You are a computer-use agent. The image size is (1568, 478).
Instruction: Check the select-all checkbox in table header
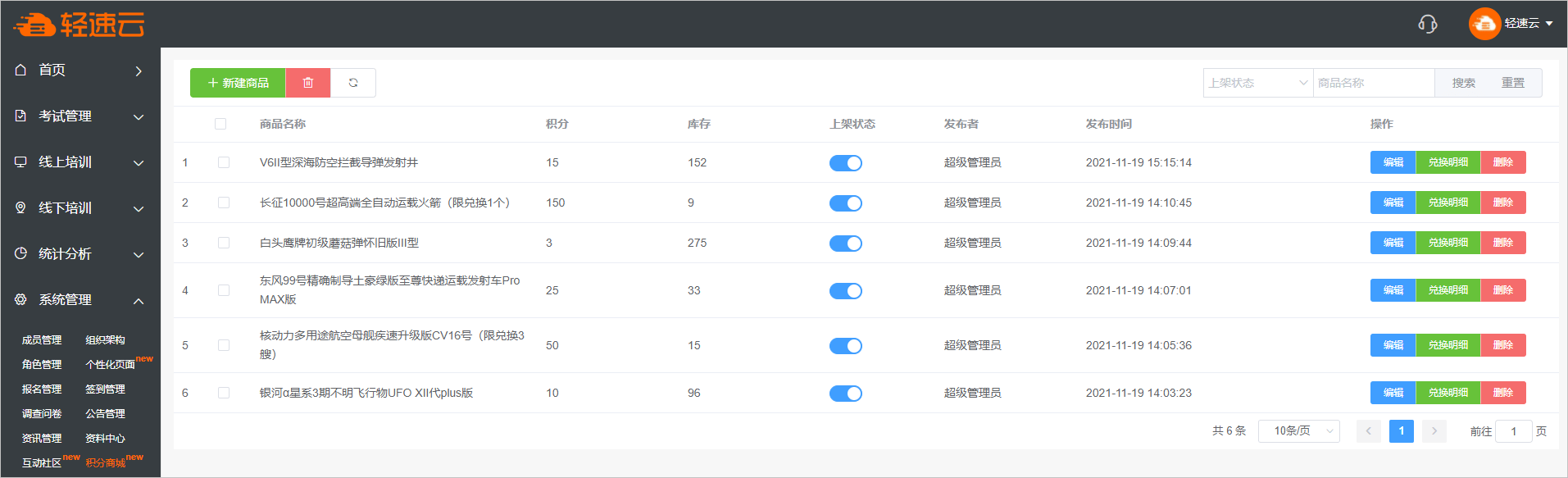tap(220, 124)
